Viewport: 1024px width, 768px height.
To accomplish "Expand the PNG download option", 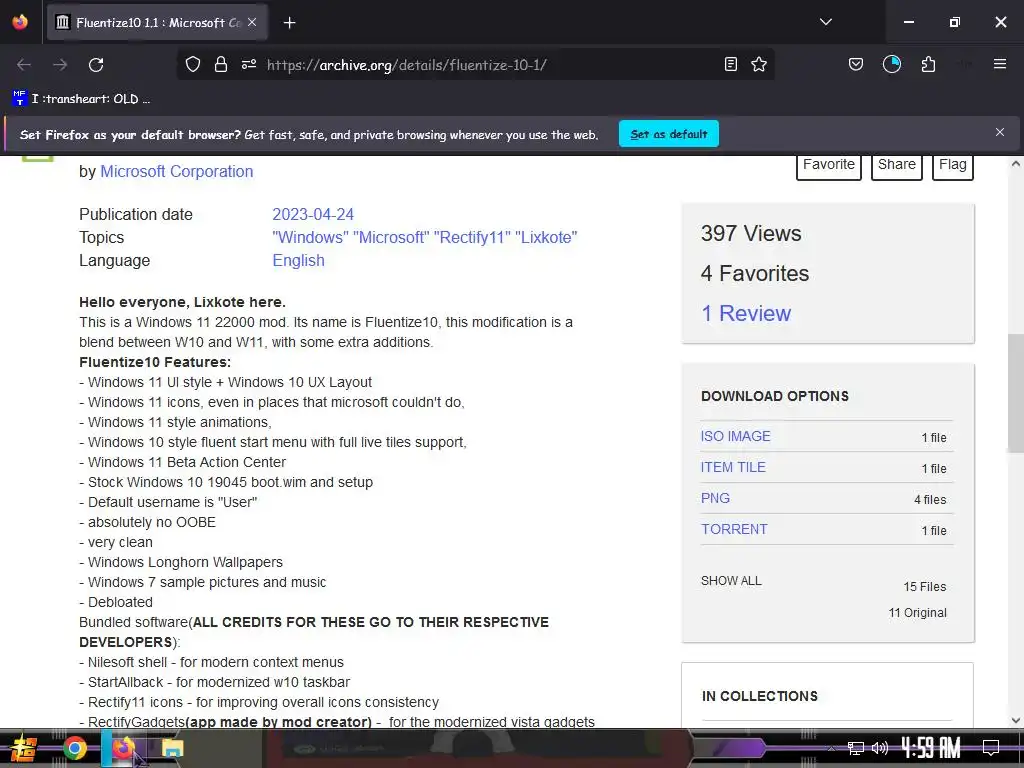I will tap(715, 498).
